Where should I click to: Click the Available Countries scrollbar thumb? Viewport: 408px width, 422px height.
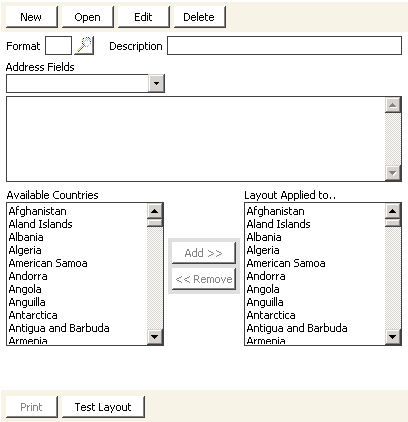tap(155, 223)
